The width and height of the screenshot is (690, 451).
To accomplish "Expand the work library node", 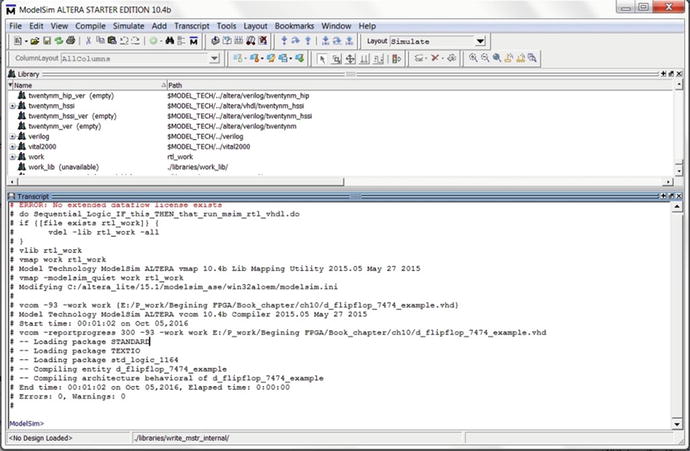I will coord(13,157).
